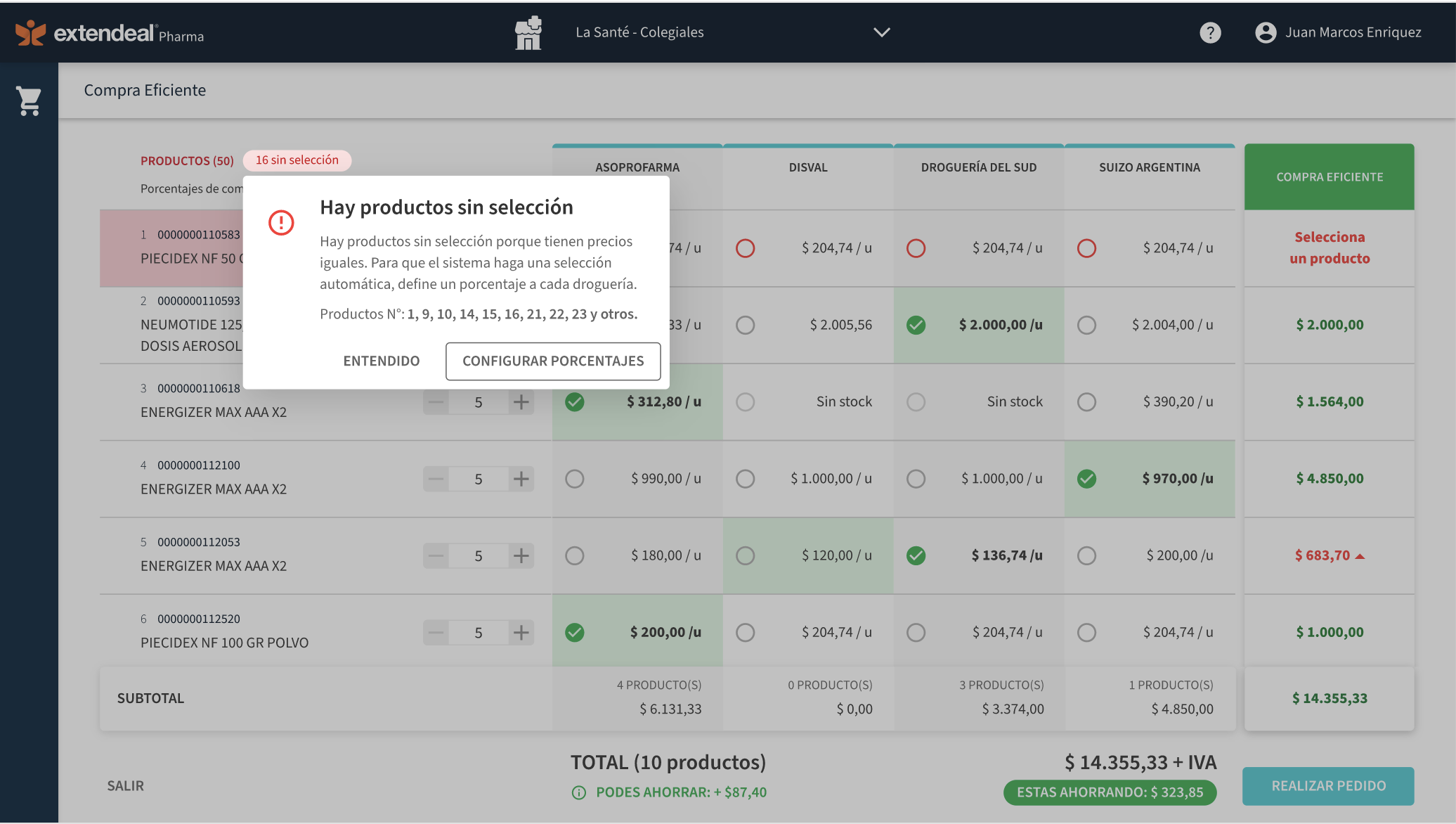The width and height of the screenshot is (1456, 824).
Task: Click the red warning icon in dialog
Action: (281, 223)
